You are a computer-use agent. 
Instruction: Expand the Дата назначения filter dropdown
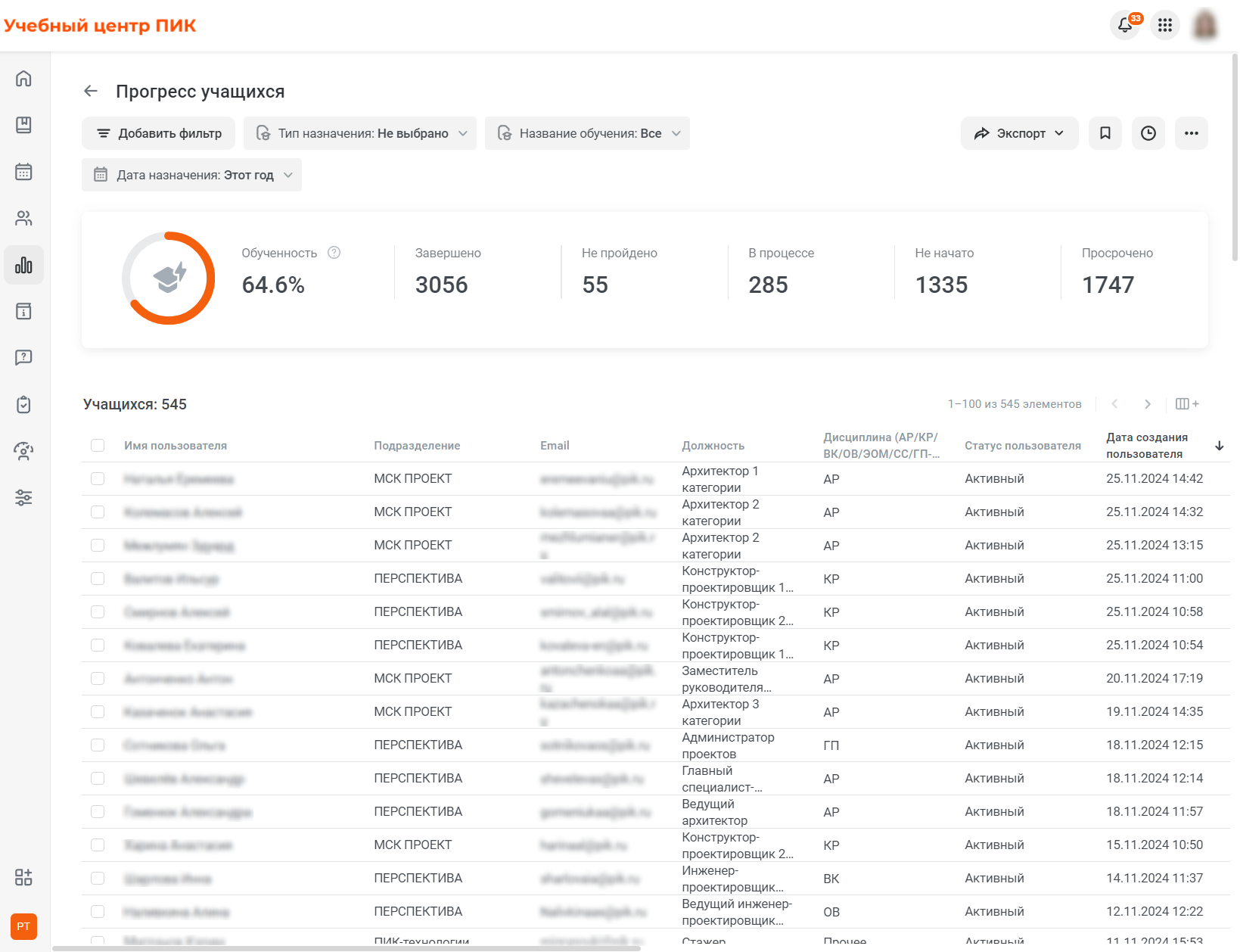click(191, 175)
